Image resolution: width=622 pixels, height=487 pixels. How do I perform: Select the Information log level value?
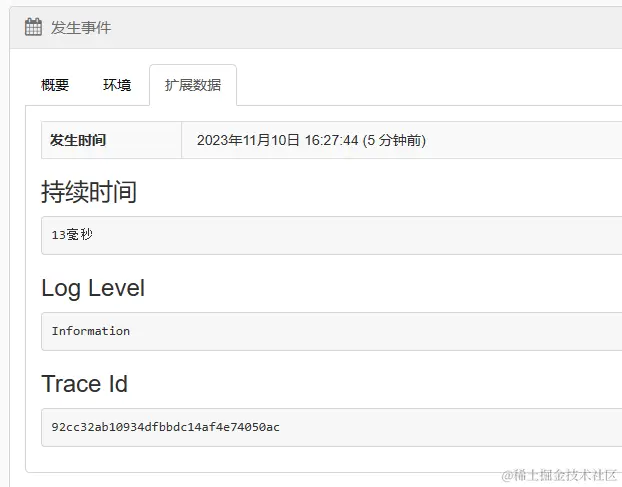91,331
